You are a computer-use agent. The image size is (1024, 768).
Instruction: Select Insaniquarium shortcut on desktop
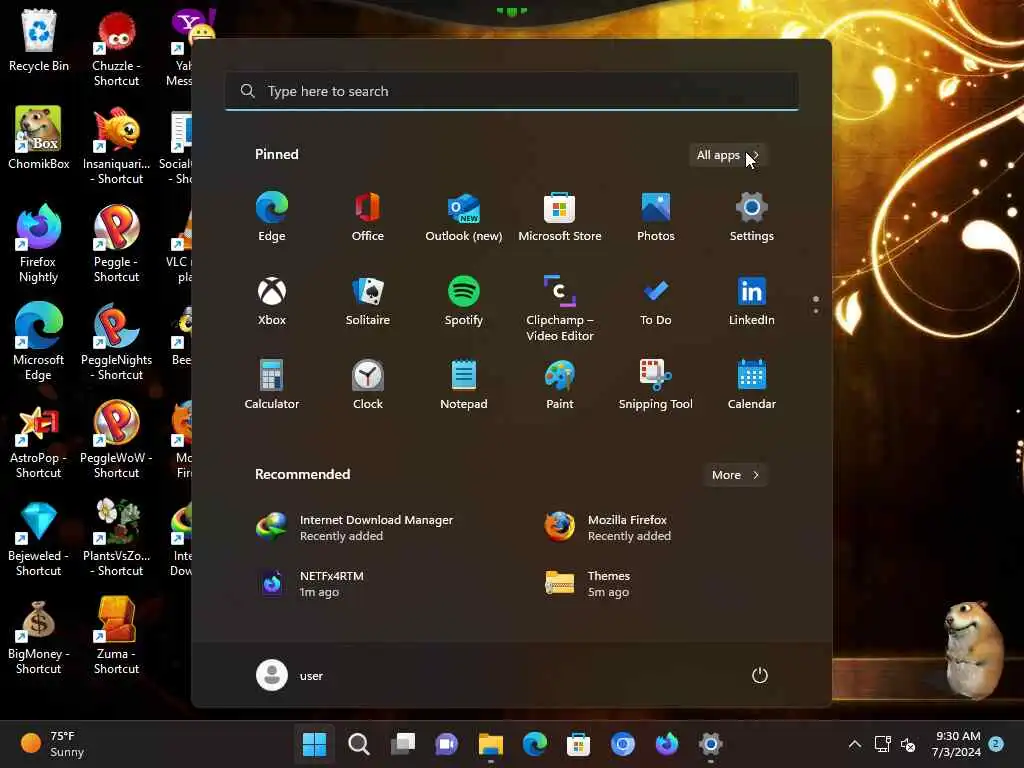[116, 146]
